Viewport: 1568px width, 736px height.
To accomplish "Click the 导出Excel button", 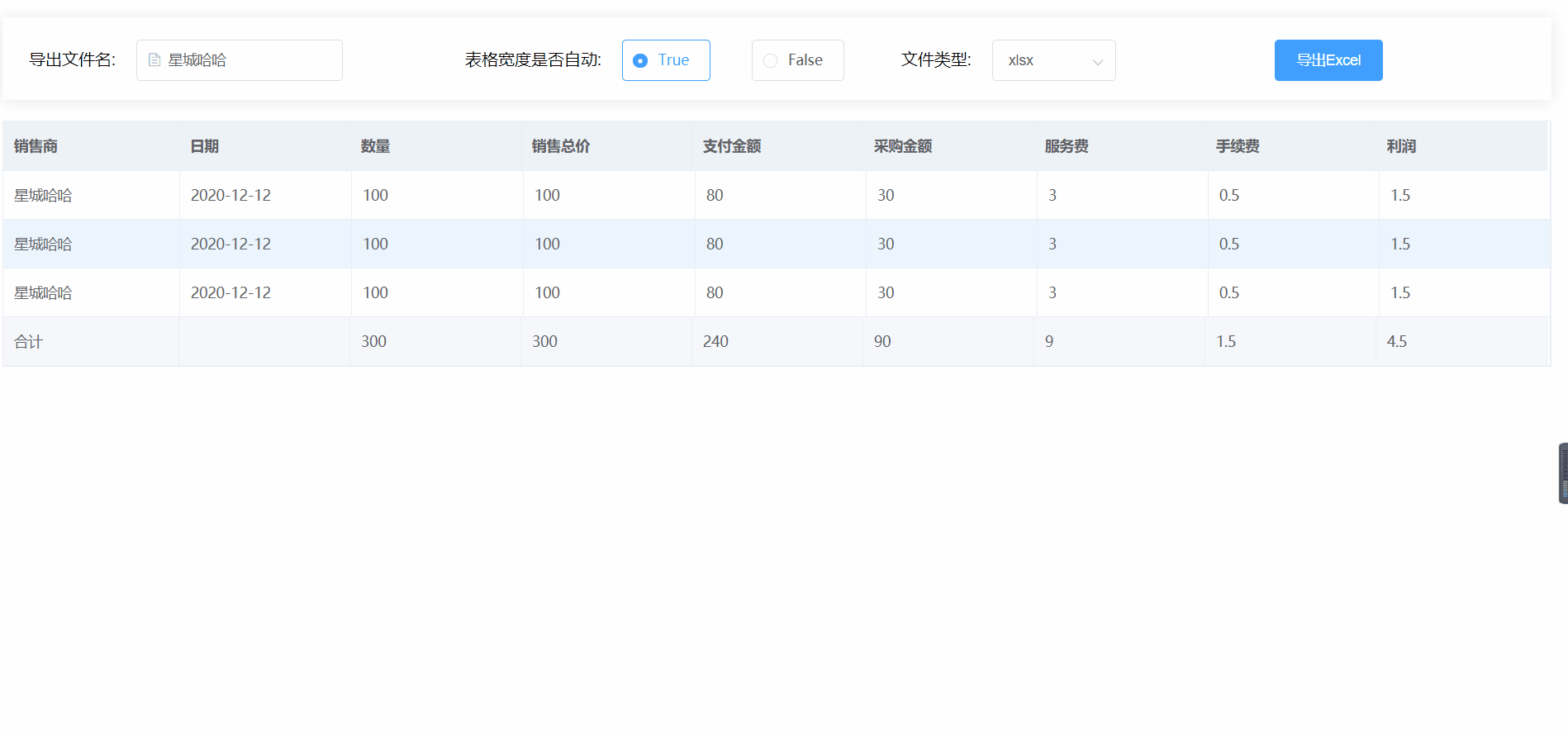I will (1328, 60).
